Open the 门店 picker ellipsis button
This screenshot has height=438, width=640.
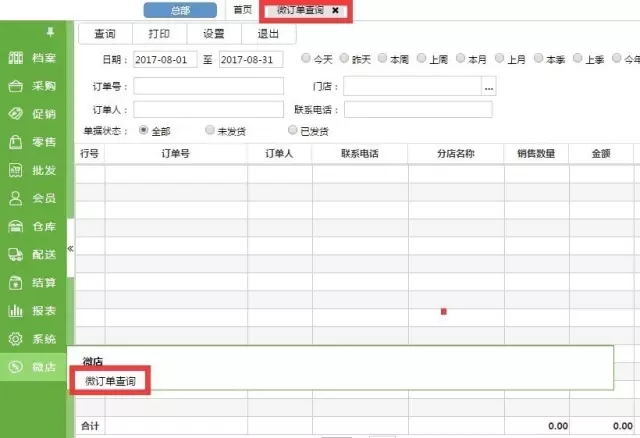point(489,87)
